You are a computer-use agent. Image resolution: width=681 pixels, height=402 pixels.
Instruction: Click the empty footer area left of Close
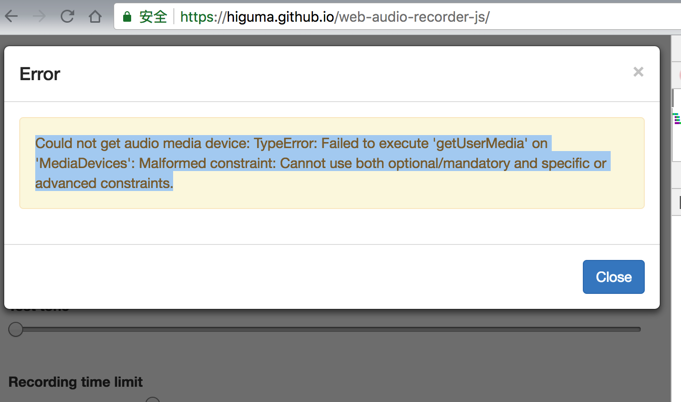[x=300, y=277]
